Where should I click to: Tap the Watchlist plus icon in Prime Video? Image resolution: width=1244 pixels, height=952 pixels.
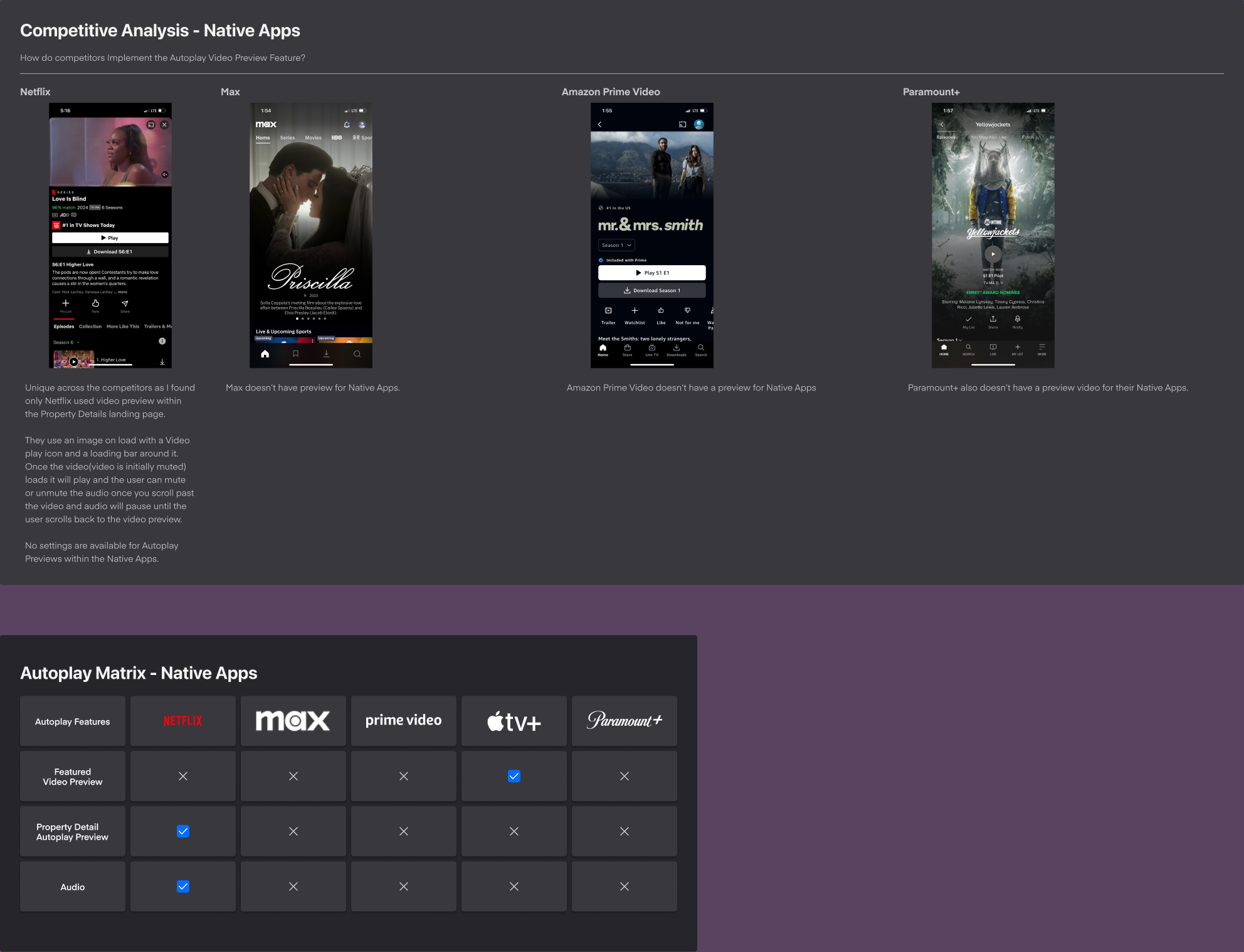click(x=635, y=311)
